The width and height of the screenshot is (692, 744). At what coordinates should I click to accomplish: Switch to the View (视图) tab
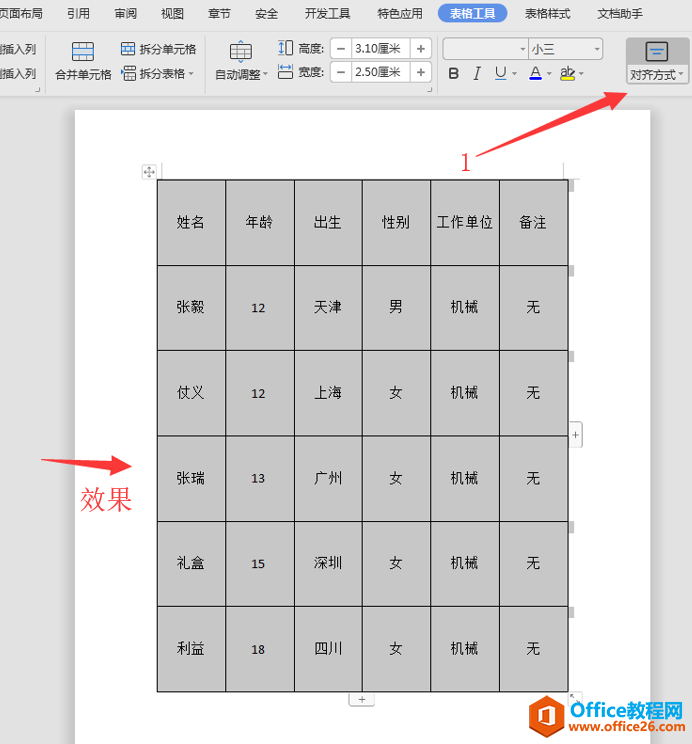tap(172, 14)
